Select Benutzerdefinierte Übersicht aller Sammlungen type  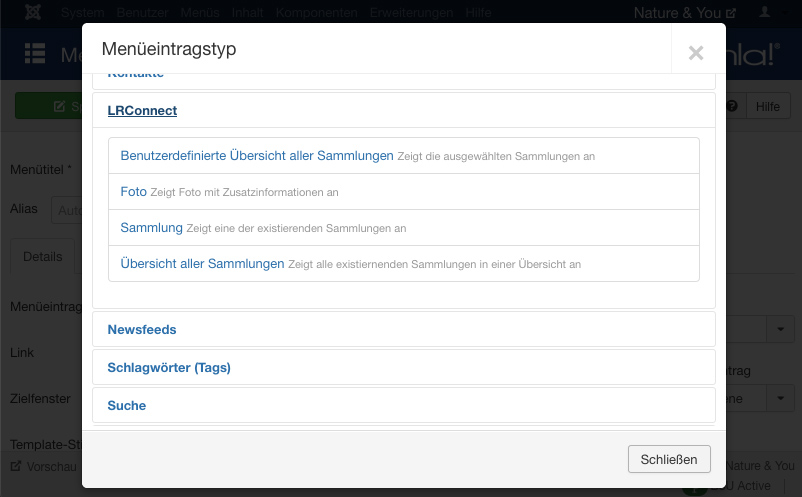(257, 155)
